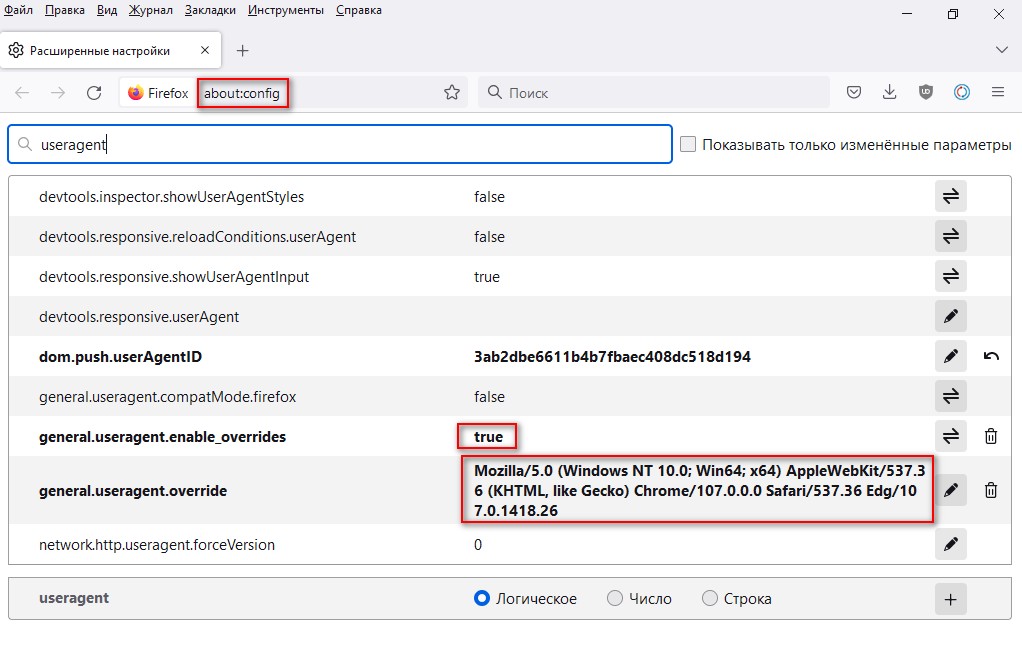Click the devtools.responsive.userAgent name
Screen dimensions: 1022x669
click(139, 317)
